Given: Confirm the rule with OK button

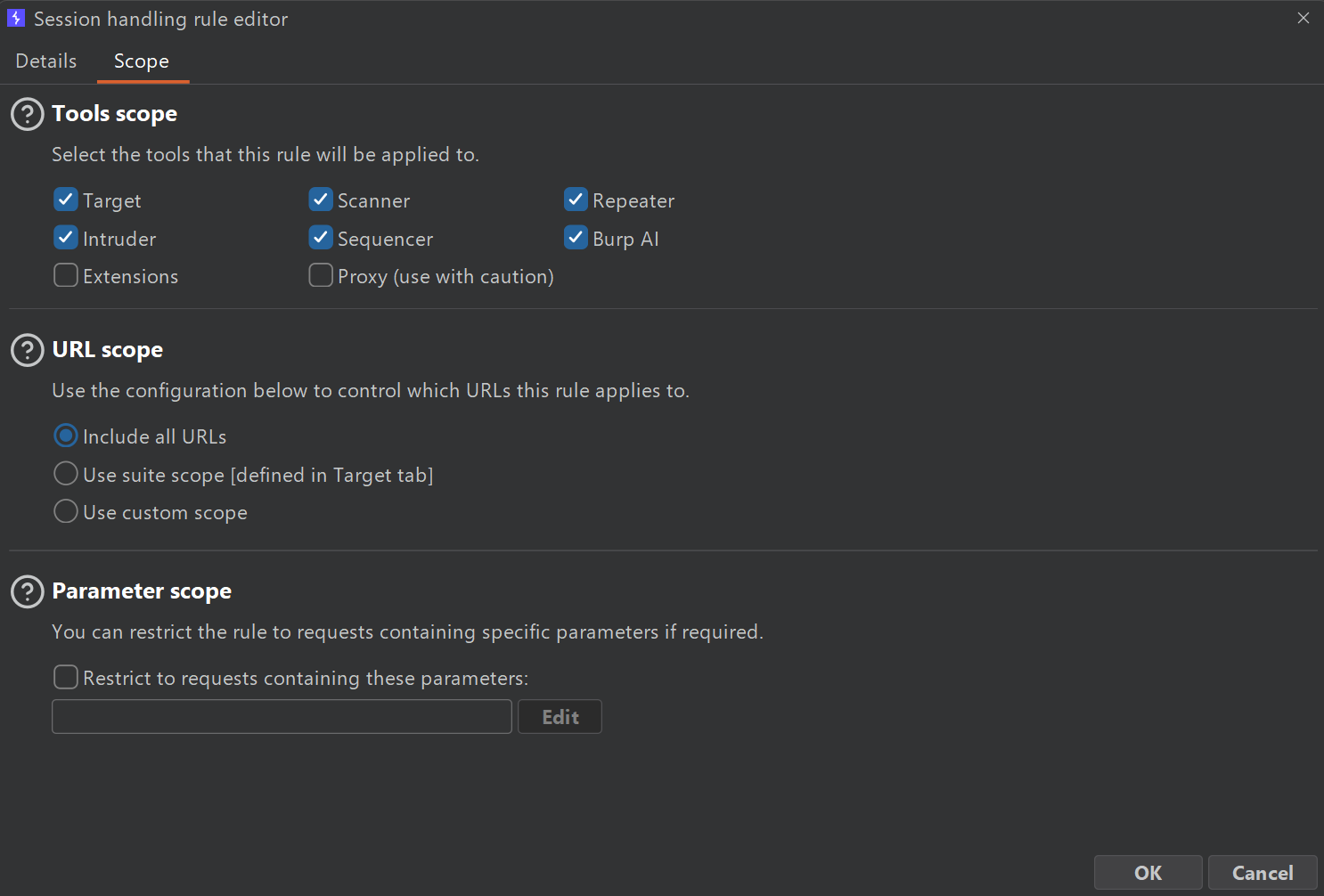Looking at the screenshot, I should [1148, 873].
